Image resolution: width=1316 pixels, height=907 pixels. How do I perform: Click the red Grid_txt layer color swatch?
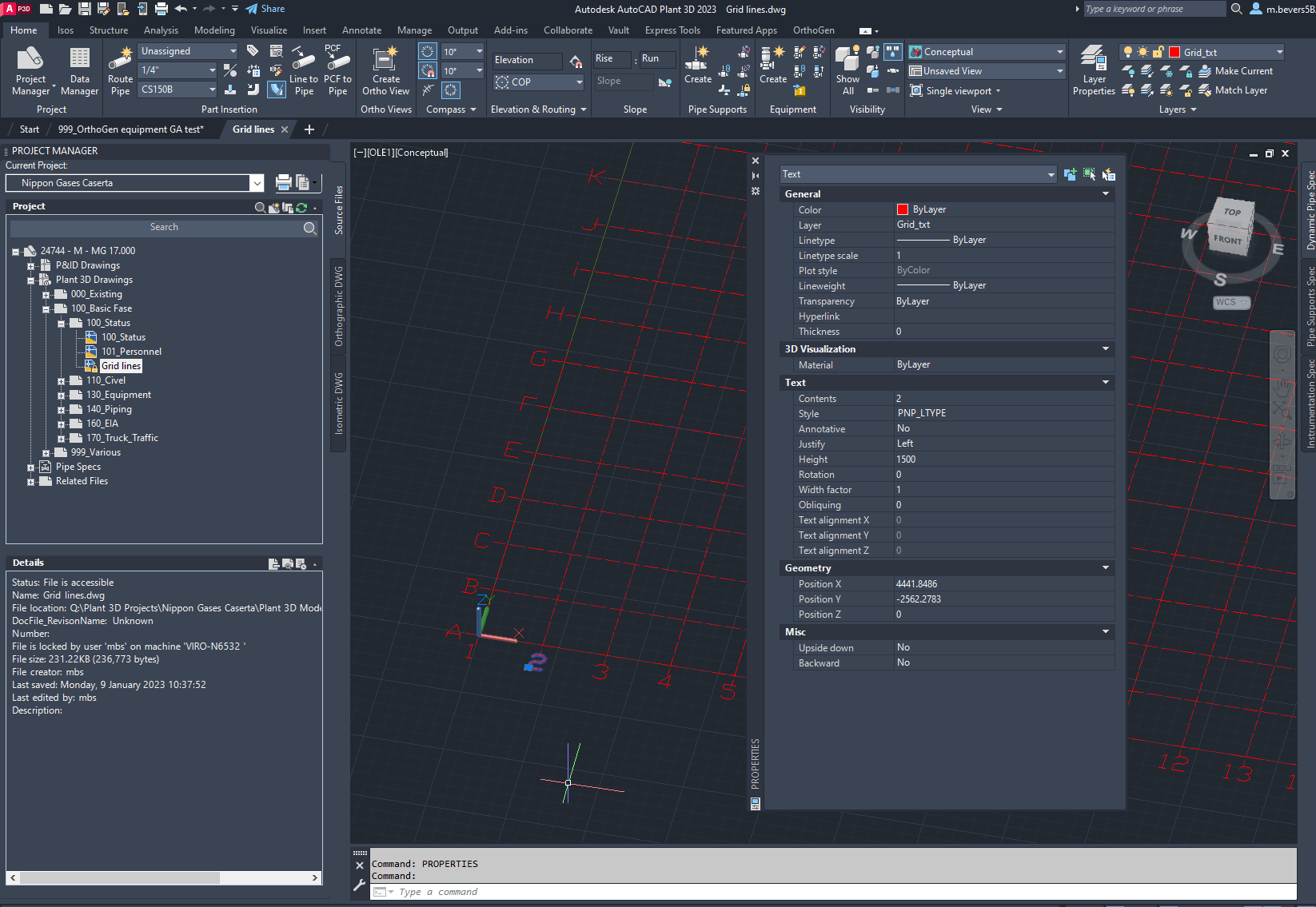click(1174, 51)
